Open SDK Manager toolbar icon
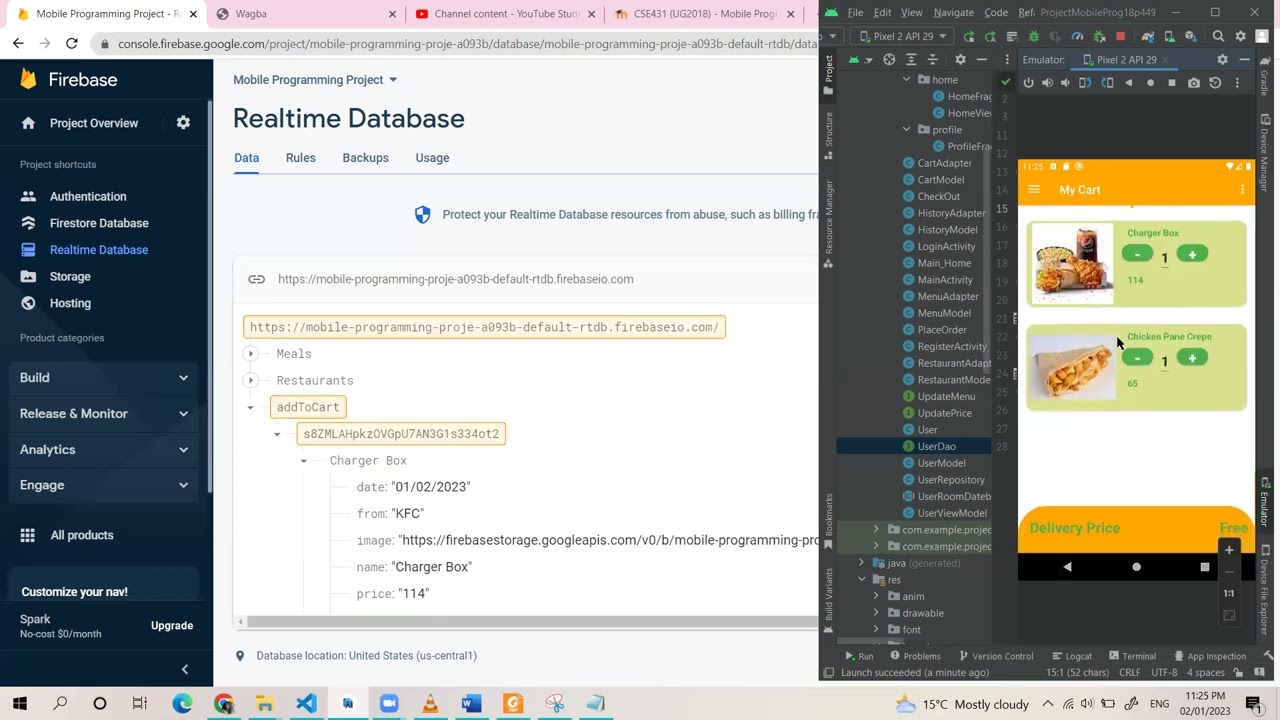 [1191, 36]
